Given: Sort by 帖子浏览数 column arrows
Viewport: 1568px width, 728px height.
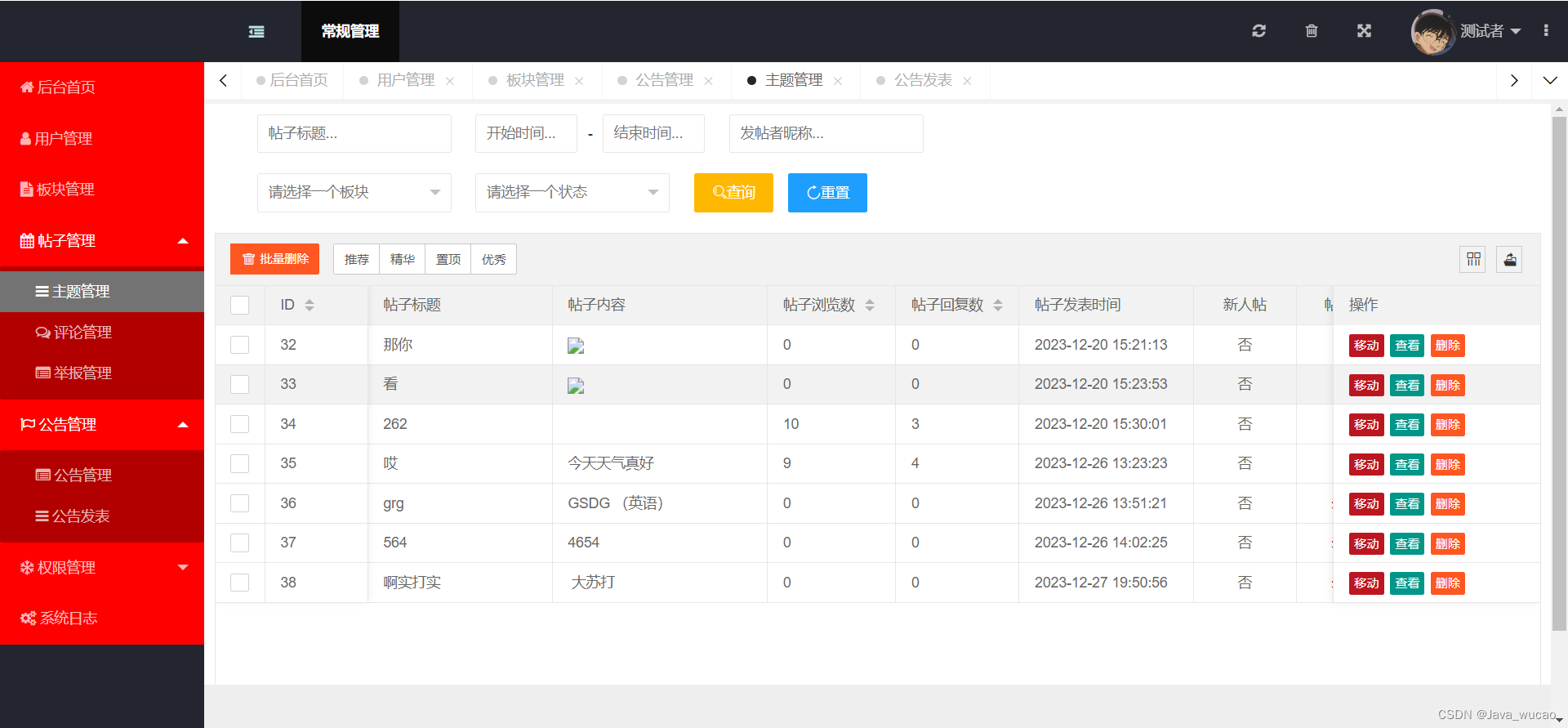Looking at the screenshot, I should click(870, 305).
